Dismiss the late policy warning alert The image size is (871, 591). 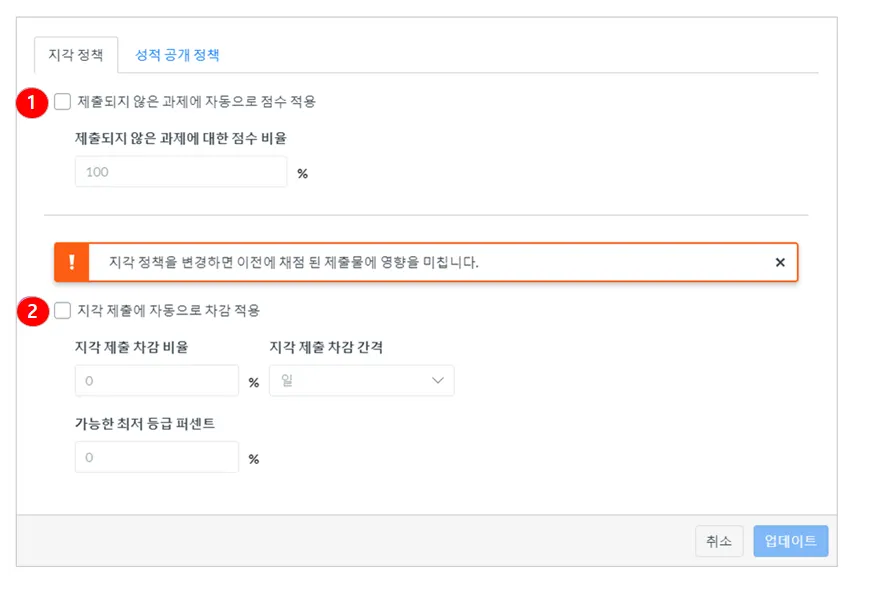pos(780,263)
